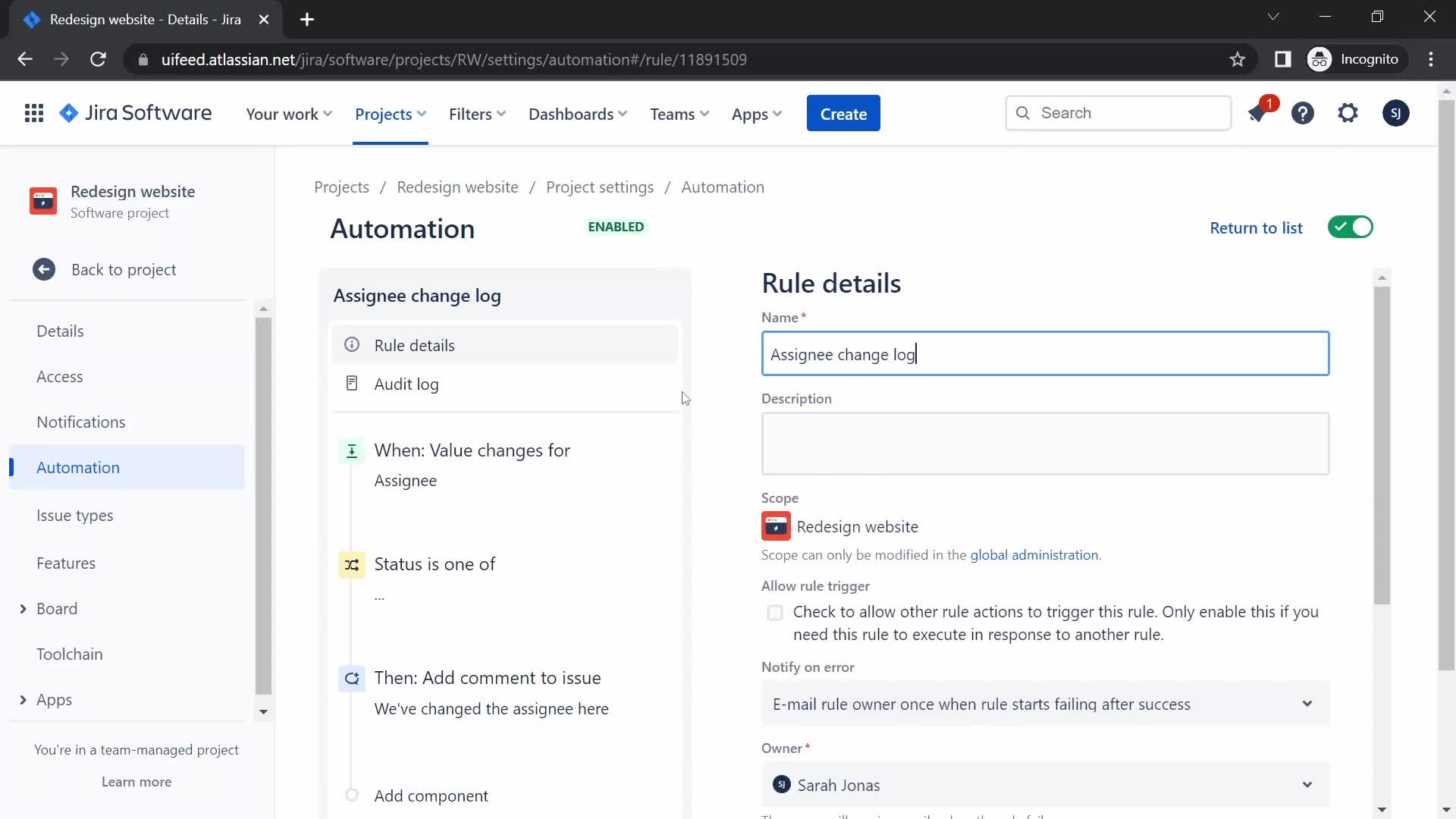Expand the Dashboards menu
This screenshot has width=1456, height=819.
tap(578, 115)
